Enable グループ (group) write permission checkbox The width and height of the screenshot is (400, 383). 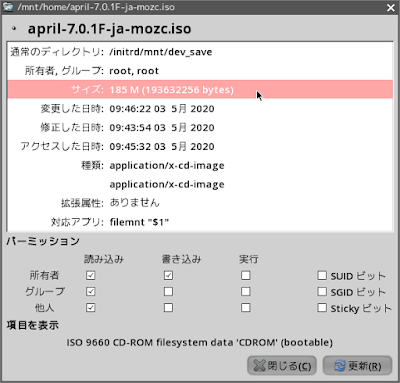tap(168, 291)
